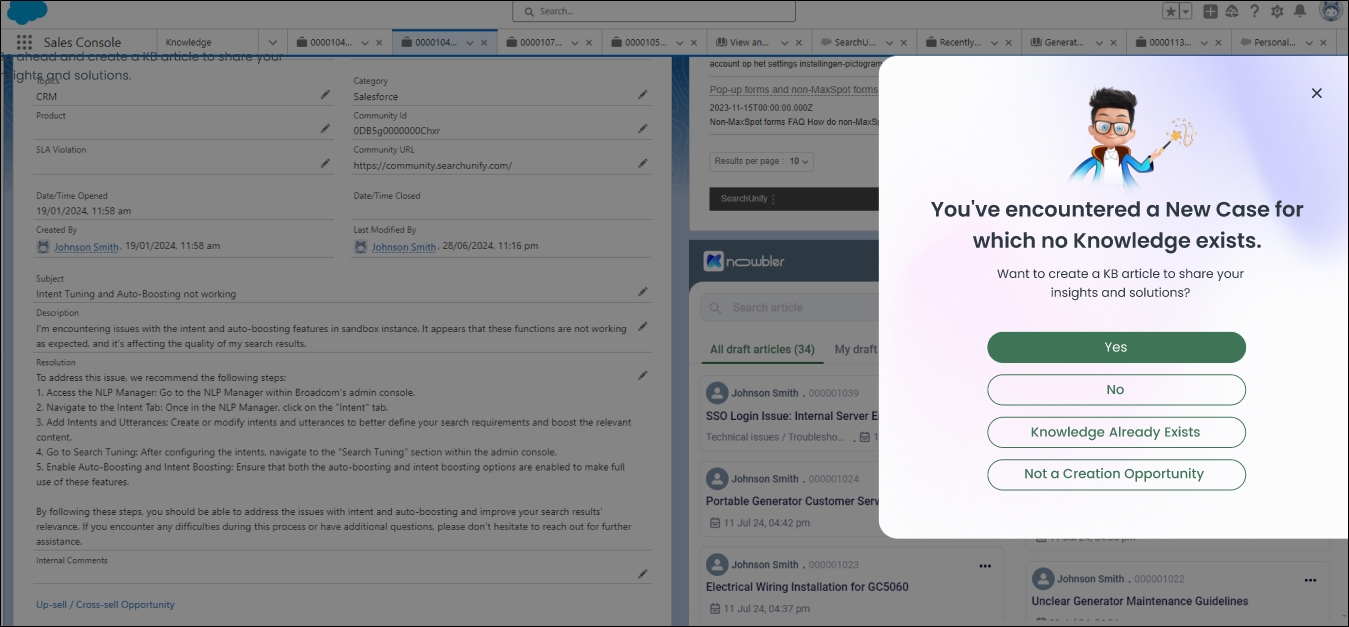Image resolution: width=1349 pixels, height=627 pixels.
Task: Select the All draft articles tab
Action: [x=762, y=349]
